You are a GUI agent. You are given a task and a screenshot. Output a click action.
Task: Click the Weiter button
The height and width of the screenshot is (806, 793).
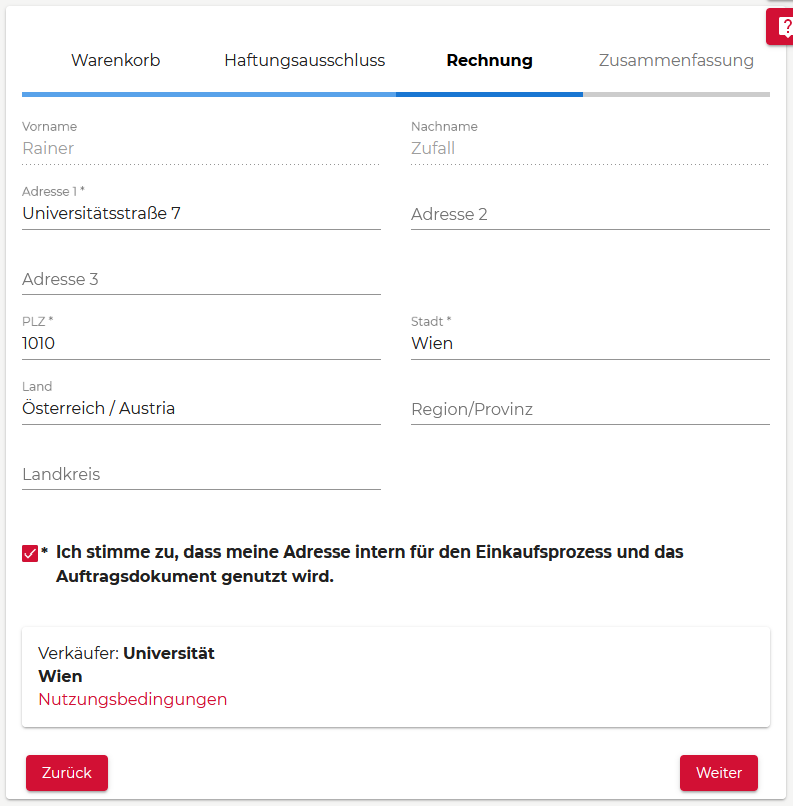(718, 773)
